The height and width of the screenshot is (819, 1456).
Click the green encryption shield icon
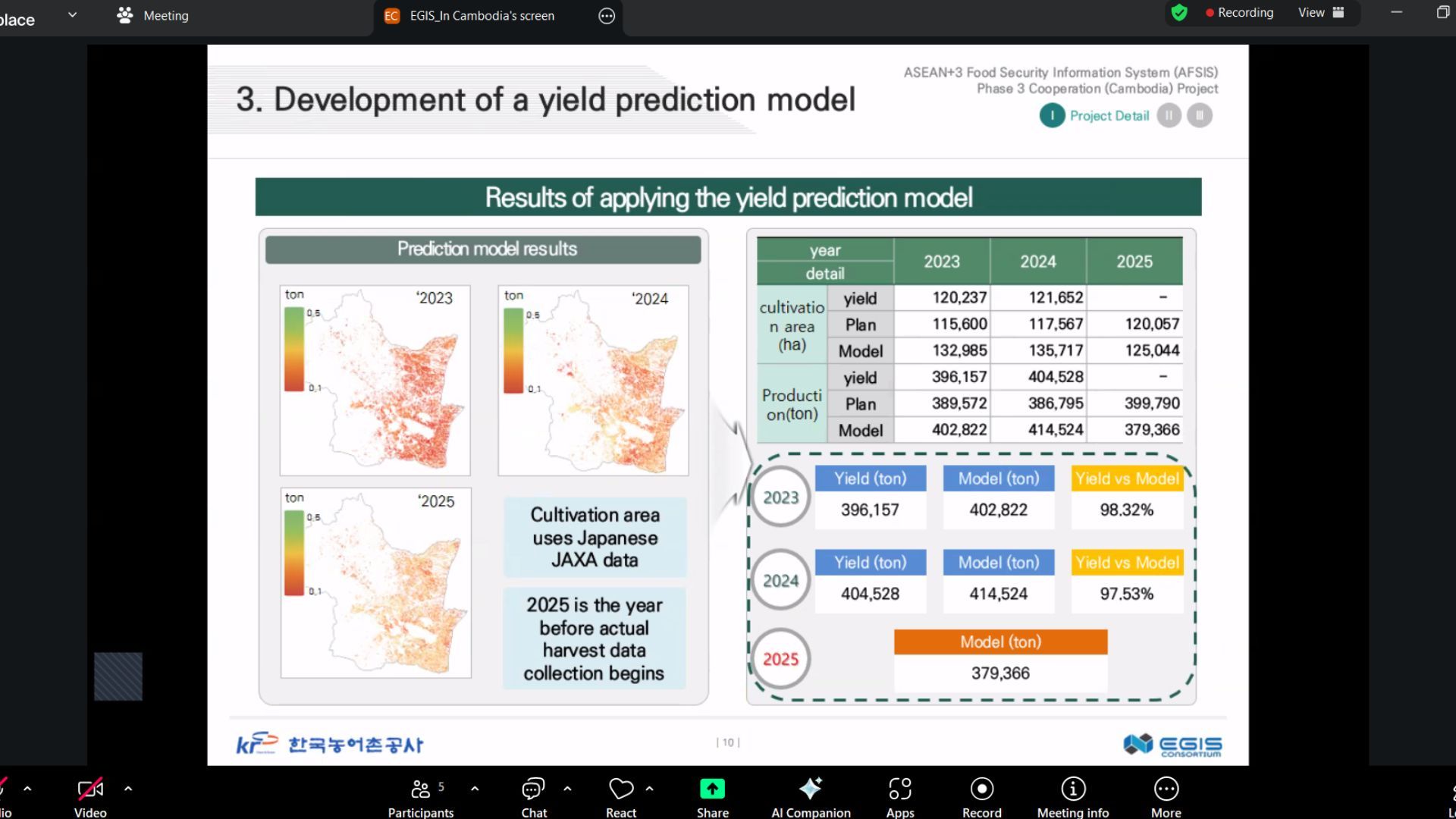[1179, 13]
